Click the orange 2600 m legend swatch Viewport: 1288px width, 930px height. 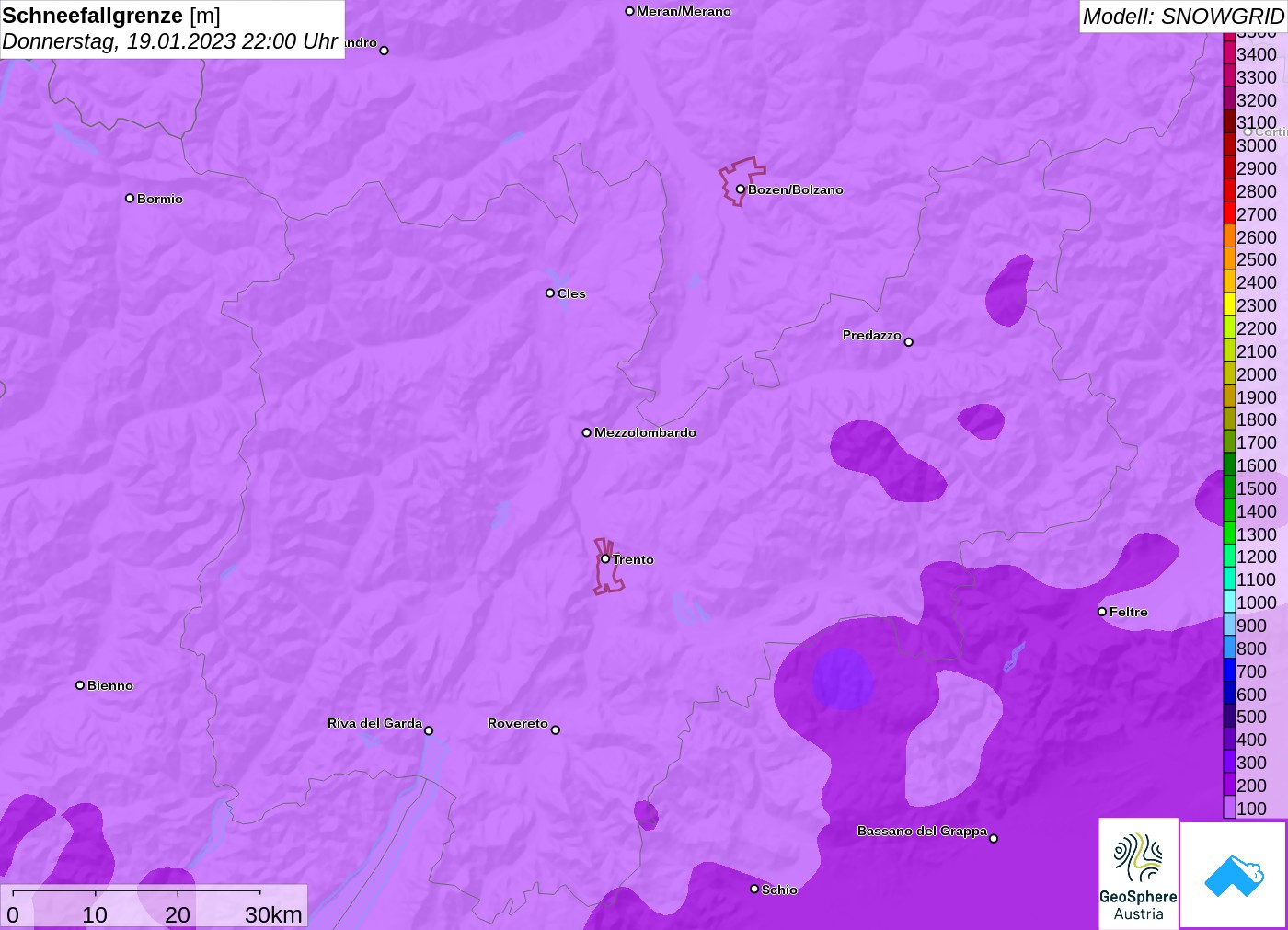point(1229,236)
